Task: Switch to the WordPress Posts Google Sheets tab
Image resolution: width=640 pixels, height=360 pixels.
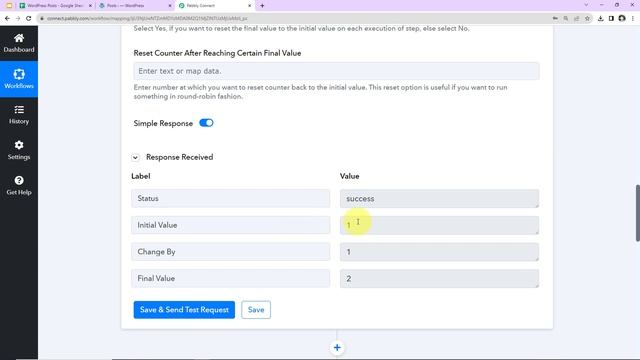Action: click(x=54, y=6)
